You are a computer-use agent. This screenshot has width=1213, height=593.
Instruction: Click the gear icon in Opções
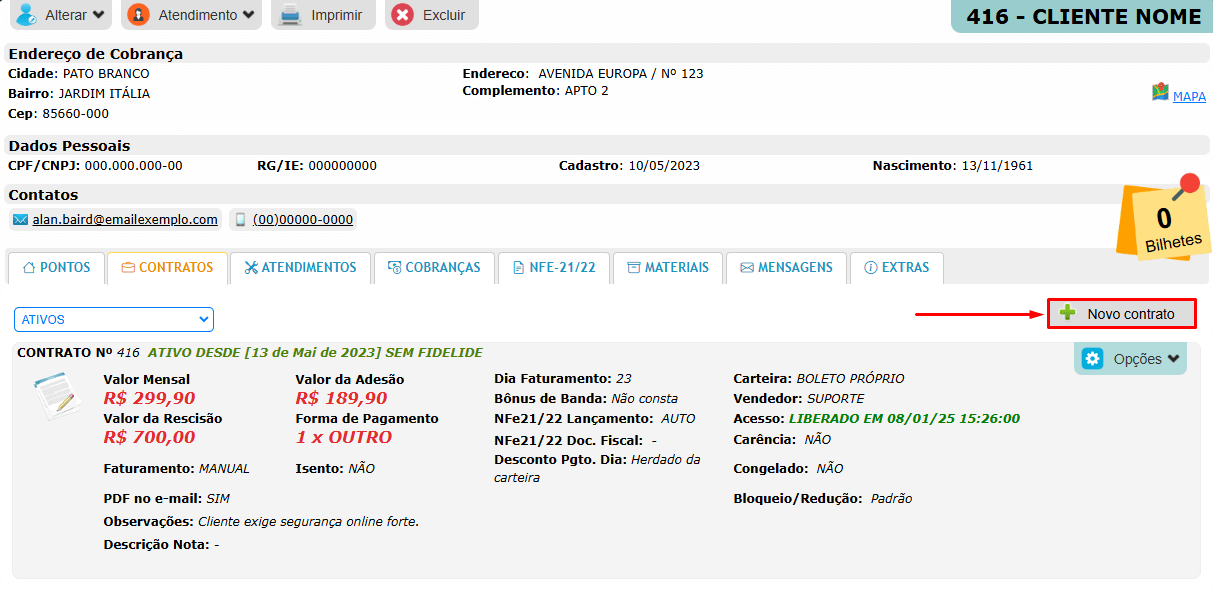(1092, 359)
